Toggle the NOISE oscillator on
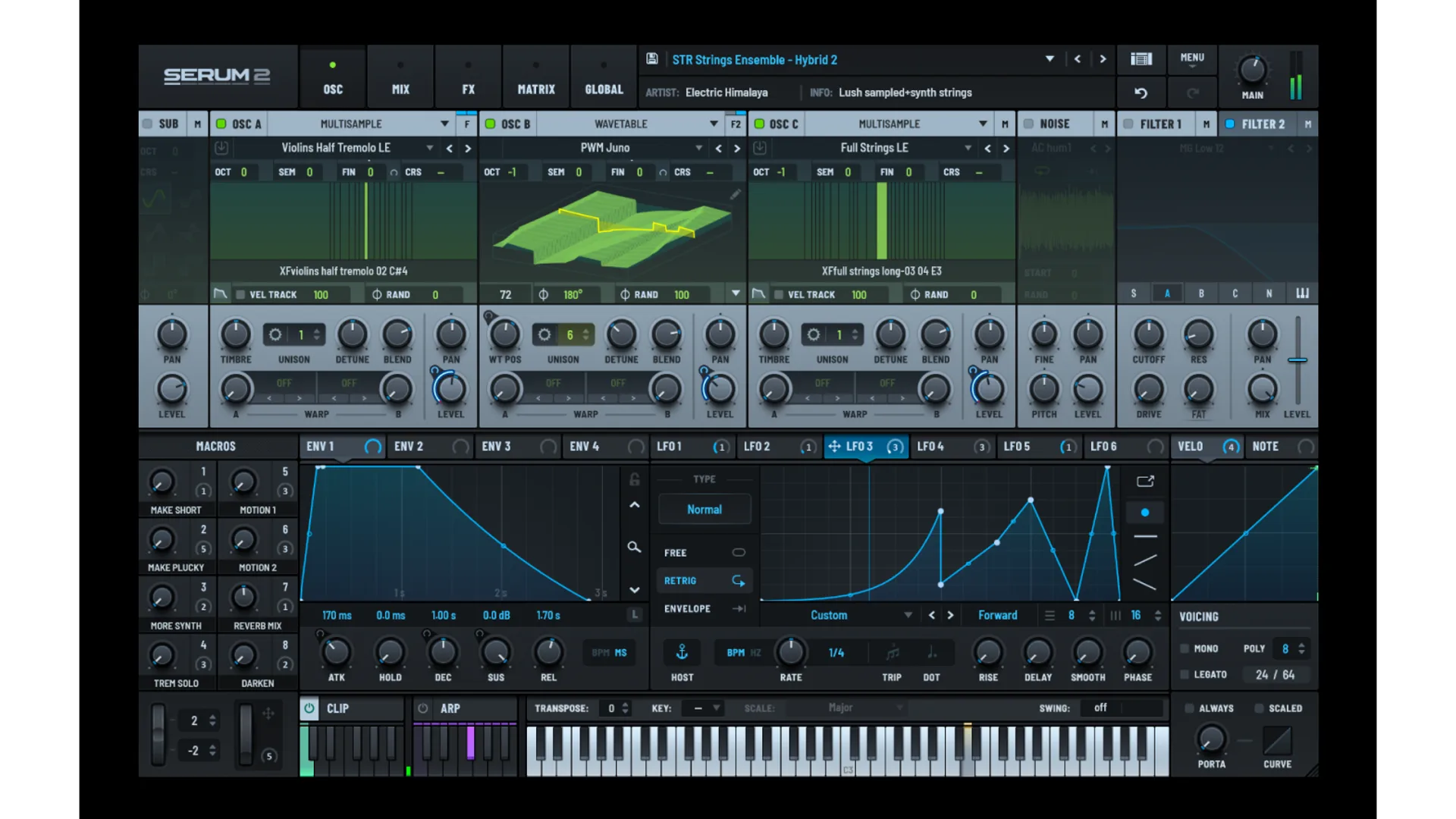 [1028, 124]
